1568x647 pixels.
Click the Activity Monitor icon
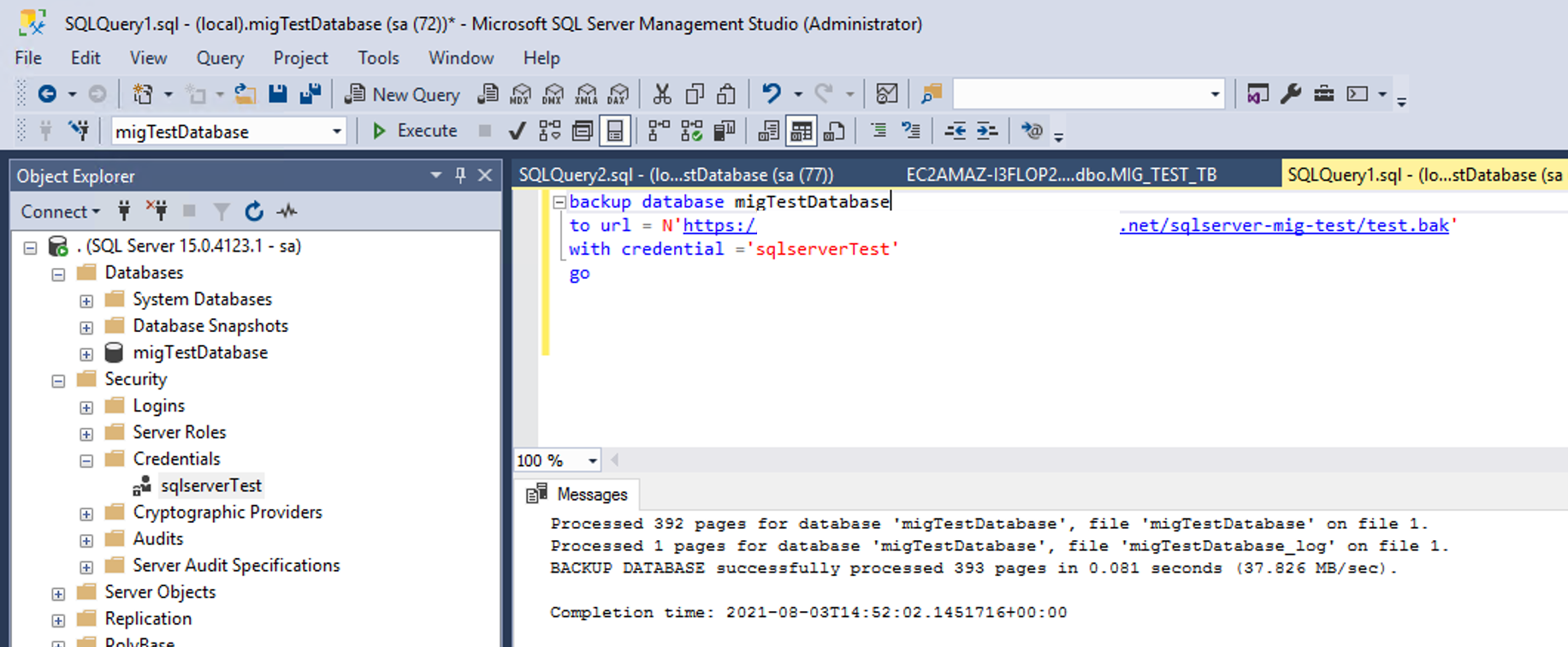[x=887, y=94]
